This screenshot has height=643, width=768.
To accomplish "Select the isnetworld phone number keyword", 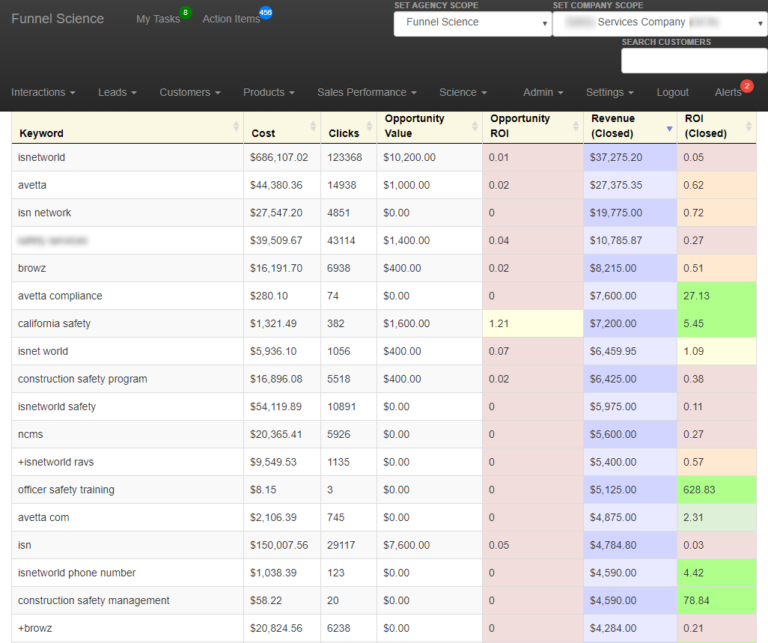I will [127, 572].
